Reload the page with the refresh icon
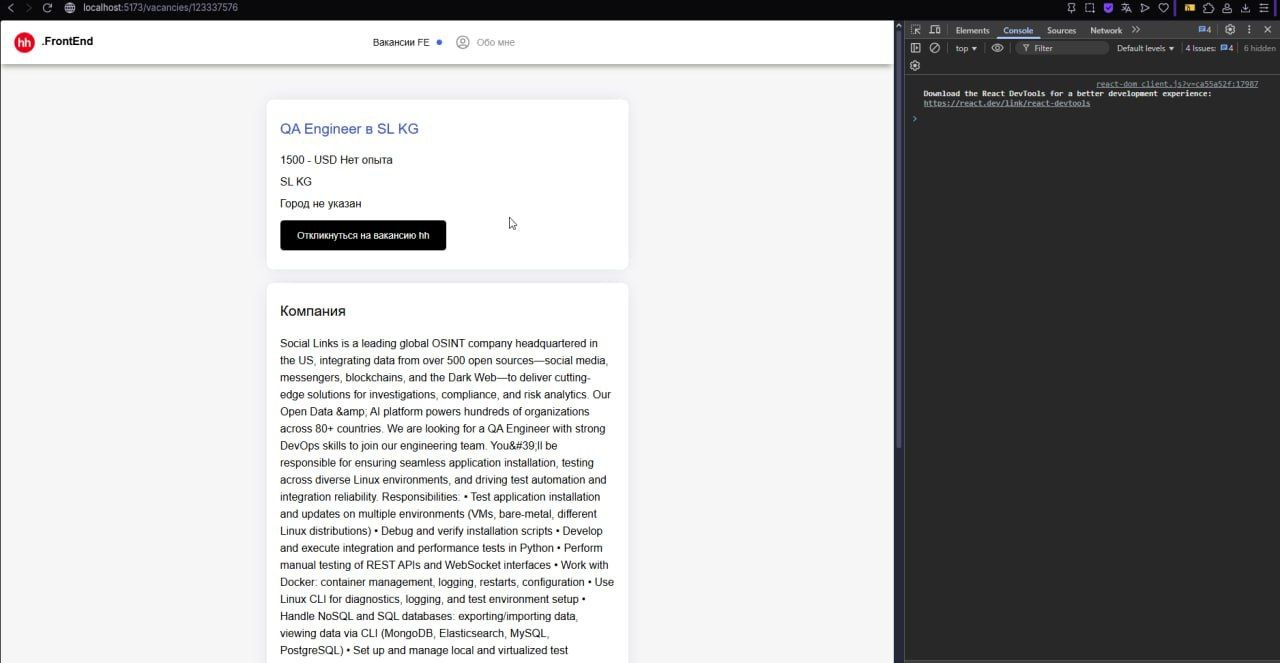 tap(47, 8)
